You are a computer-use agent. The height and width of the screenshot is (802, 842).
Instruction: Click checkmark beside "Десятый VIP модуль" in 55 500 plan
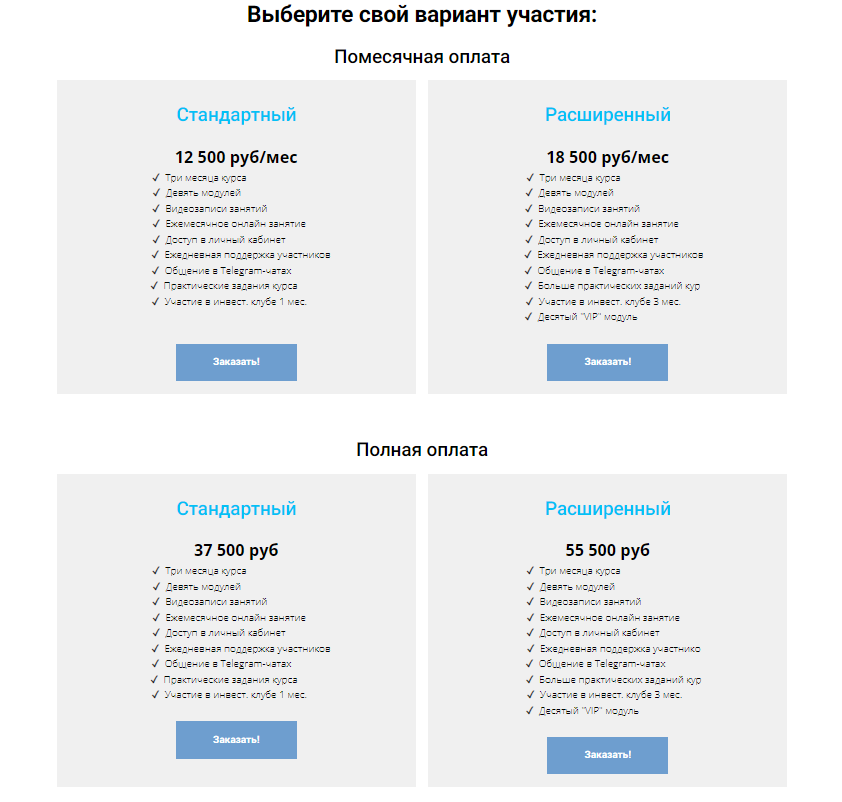(x=529, y=711)
